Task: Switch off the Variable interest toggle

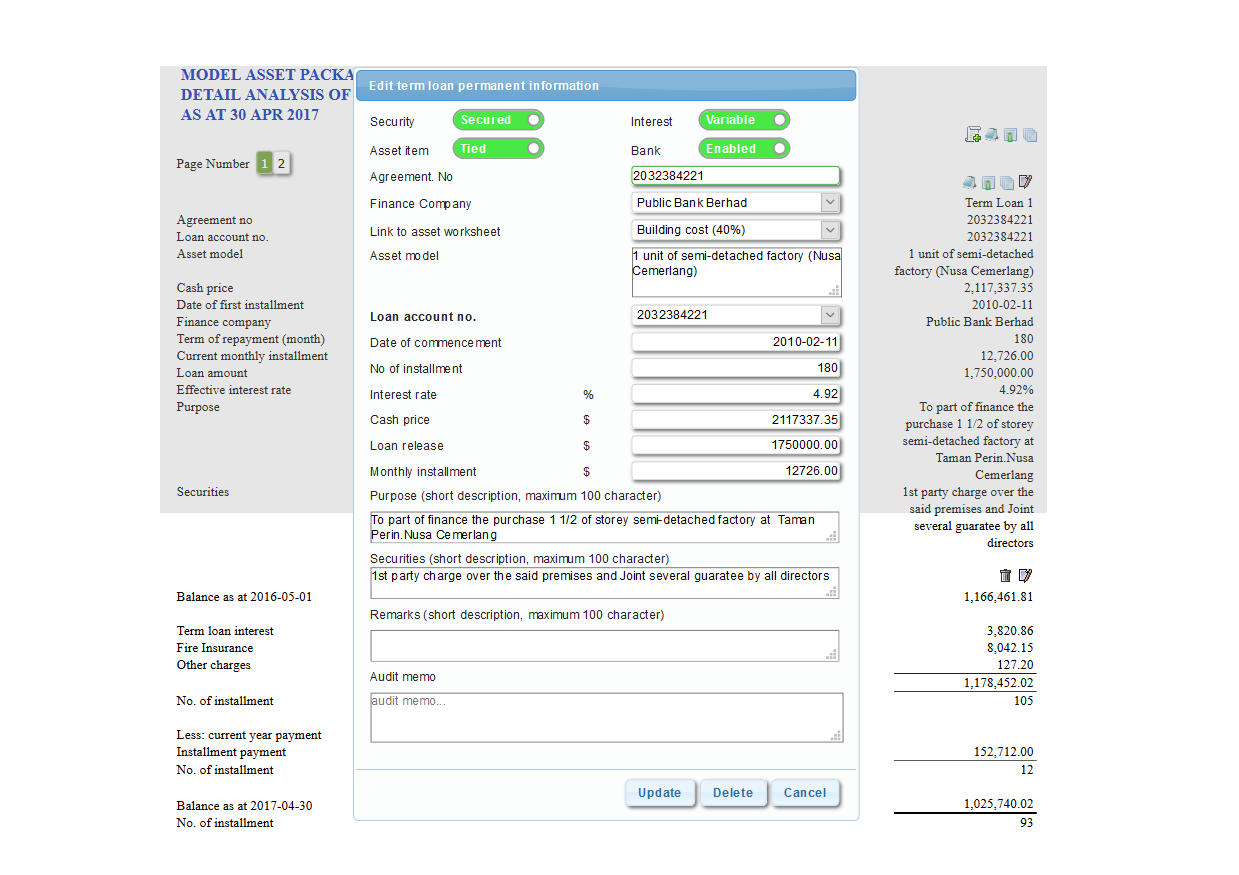Action: [744, 120]
